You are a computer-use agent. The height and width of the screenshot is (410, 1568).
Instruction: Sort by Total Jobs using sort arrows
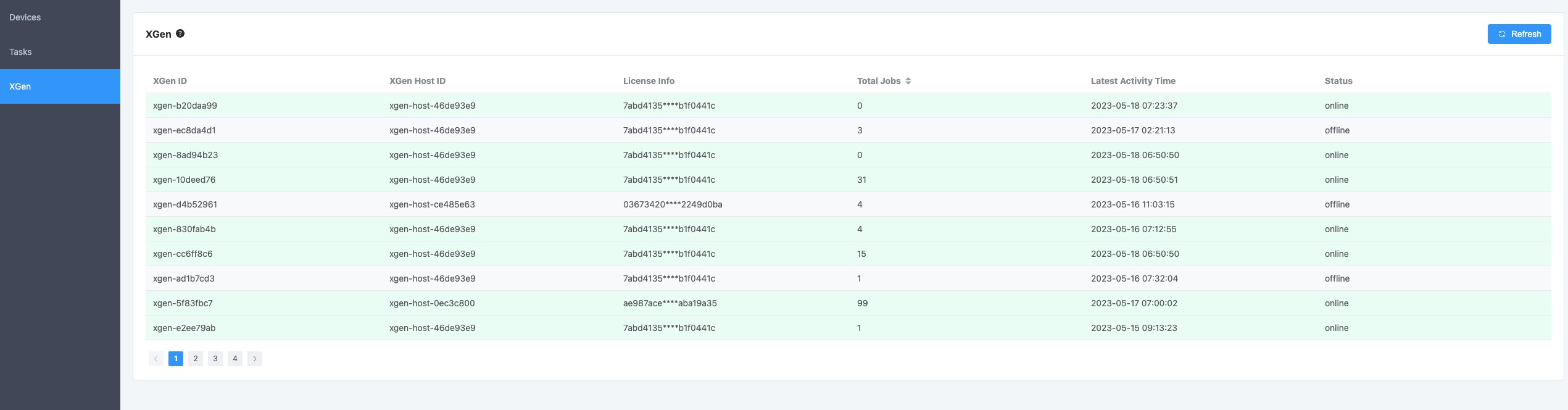coord(908,81)
